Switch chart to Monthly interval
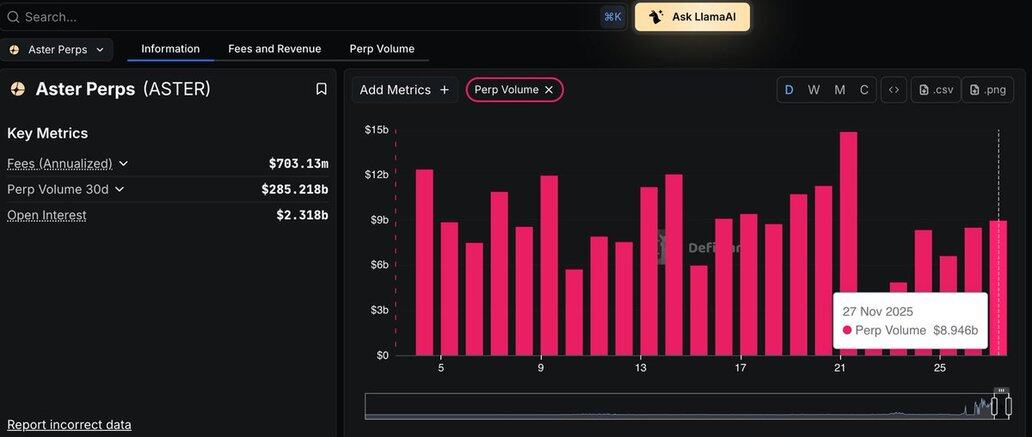1032x437 pixels. (x=839, y=90)
